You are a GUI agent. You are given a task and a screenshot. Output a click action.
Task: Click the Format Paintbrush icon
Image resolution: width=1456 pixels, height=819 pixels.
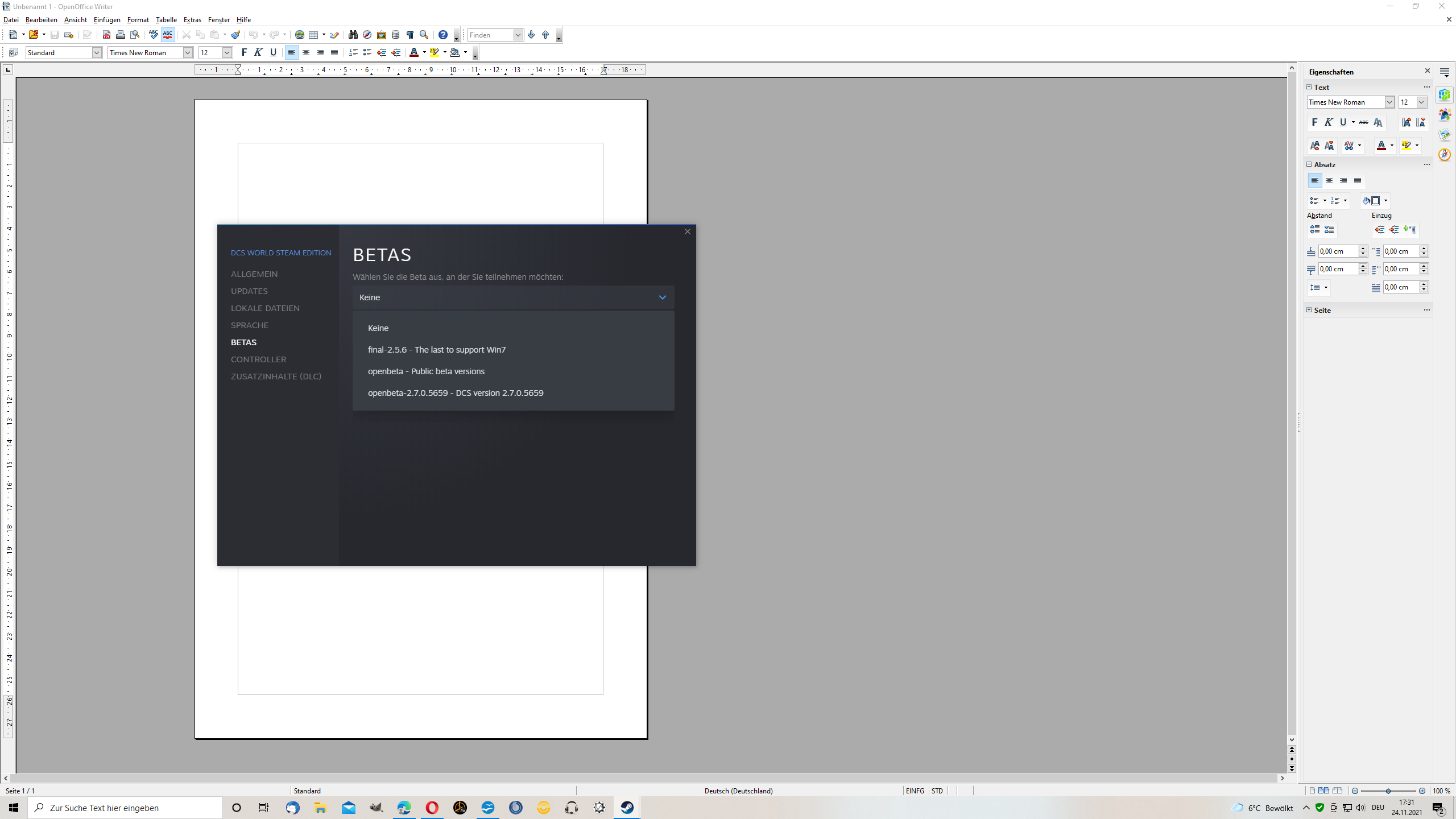[x=235, y=35]
